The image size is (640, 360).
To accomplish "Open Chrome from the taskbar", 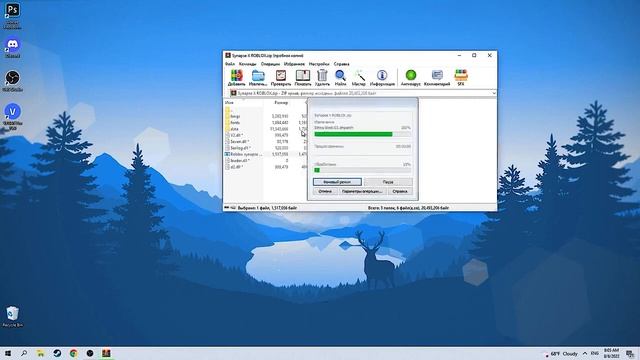I will (x=73, y=353).
